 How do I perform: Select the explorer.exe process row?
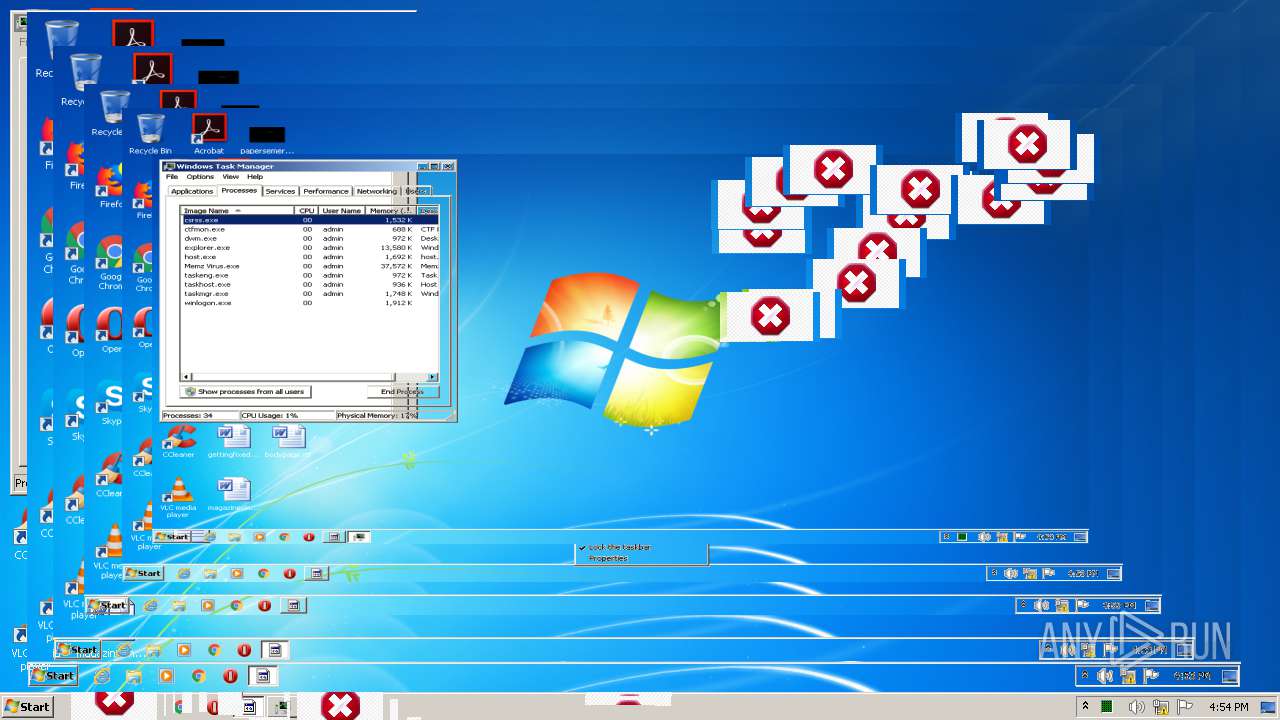309,247
